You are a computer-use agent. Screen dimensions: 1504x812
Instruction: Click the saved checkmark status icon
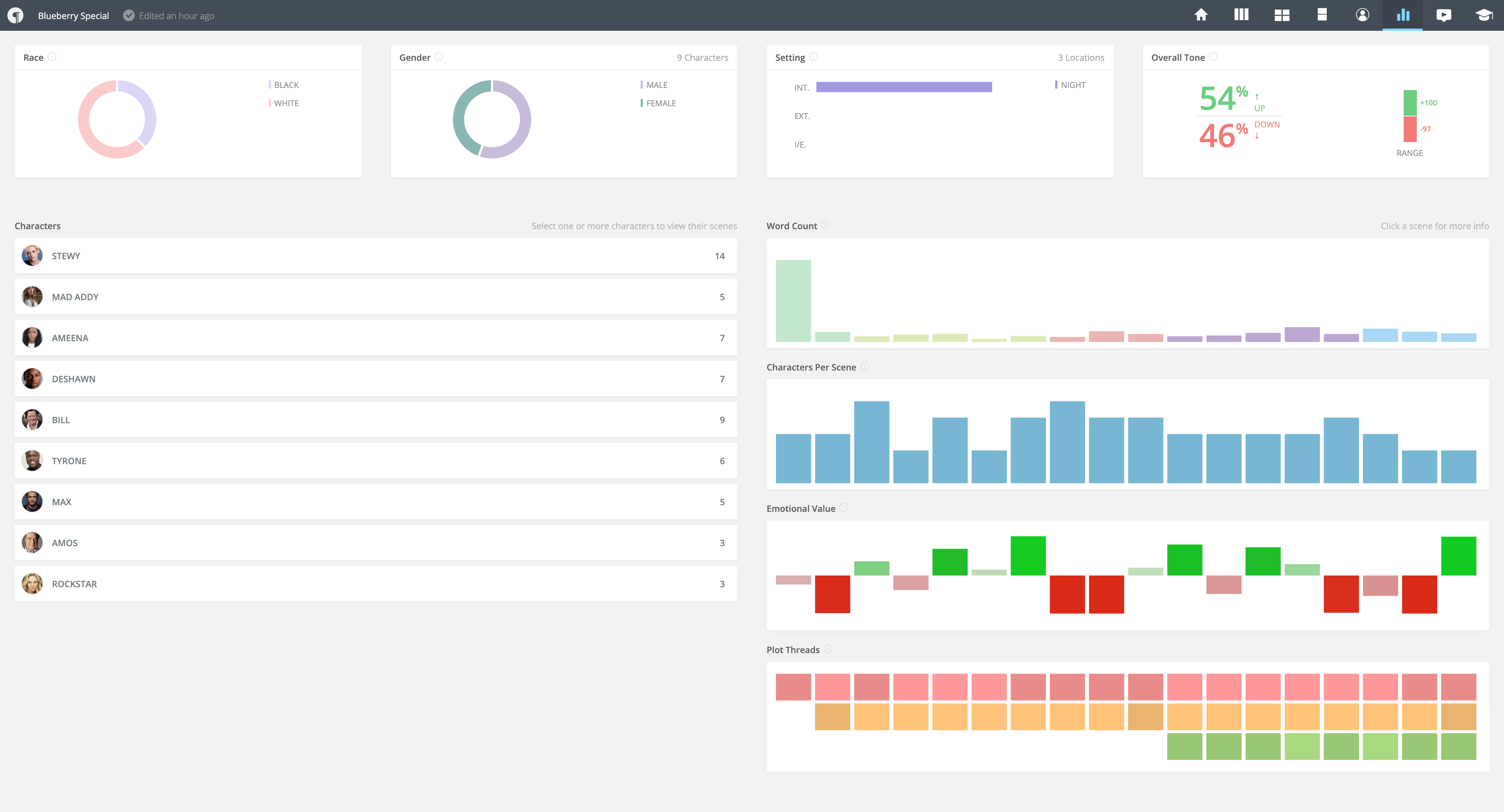(x=129, y=15)
